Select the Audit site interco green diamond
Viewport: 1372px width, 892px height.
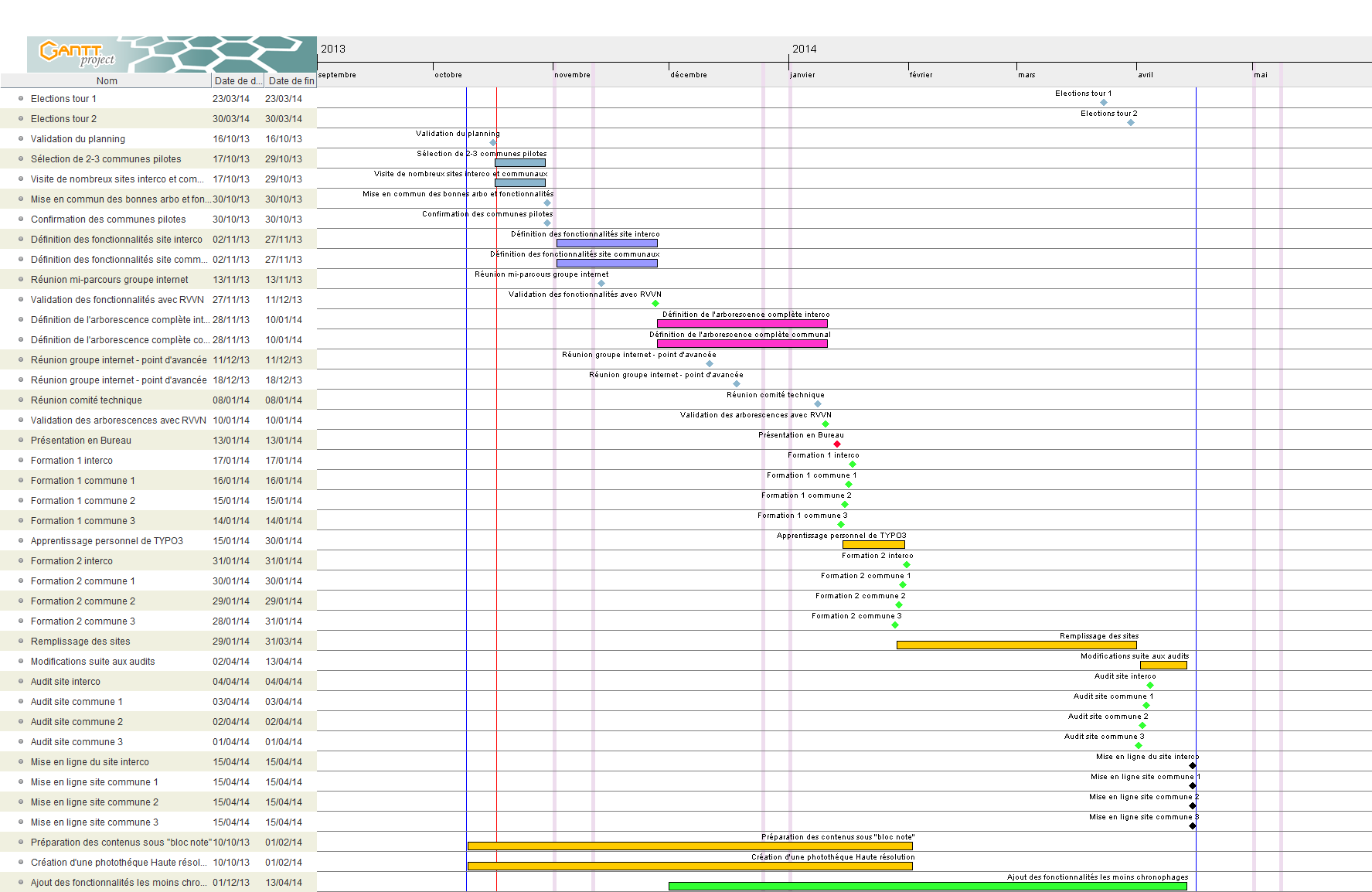point(1150,686)
